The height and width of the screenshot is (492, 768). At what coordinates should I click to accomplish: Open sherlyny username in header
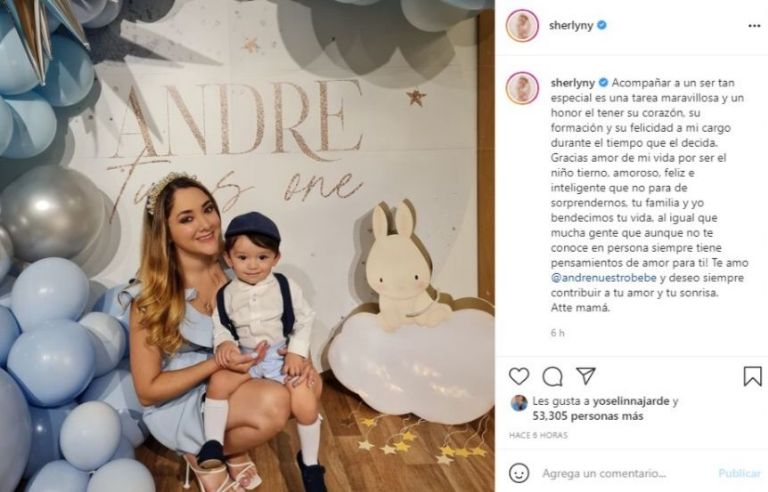point(571,25)
